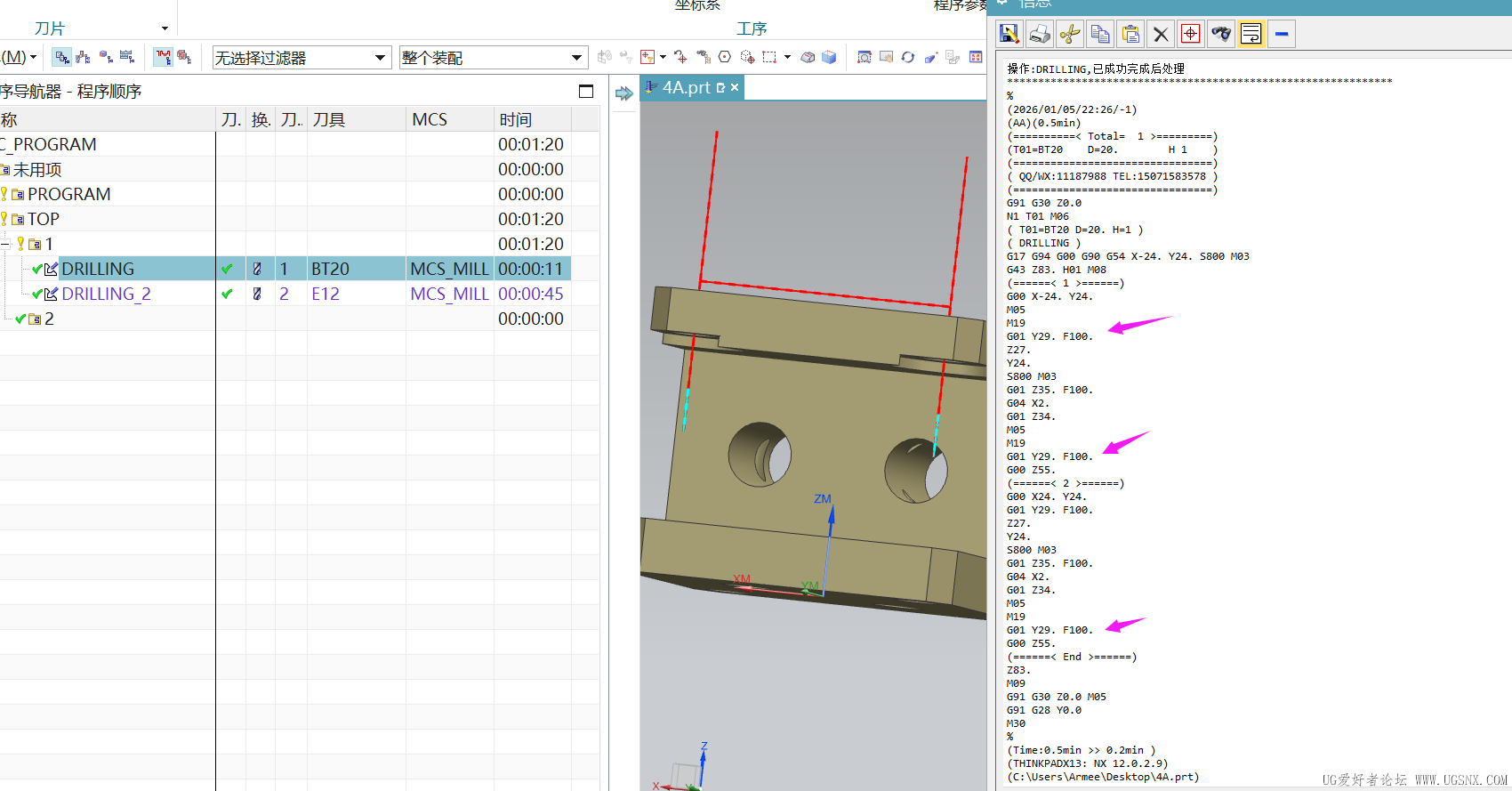This screenshot has height=791, width=1512.
Task: Switch to the 4A.prt document tab
Action: pos(685,87)
